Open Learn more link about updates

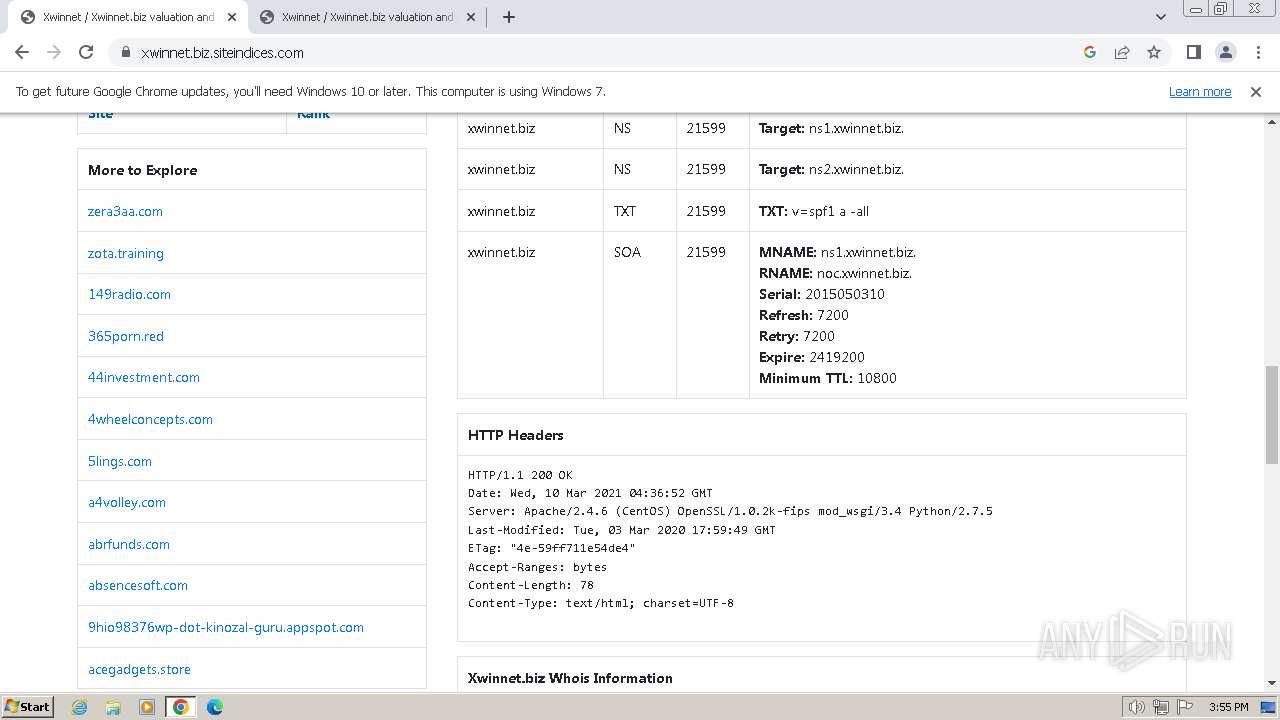[x=1200, y=91]
